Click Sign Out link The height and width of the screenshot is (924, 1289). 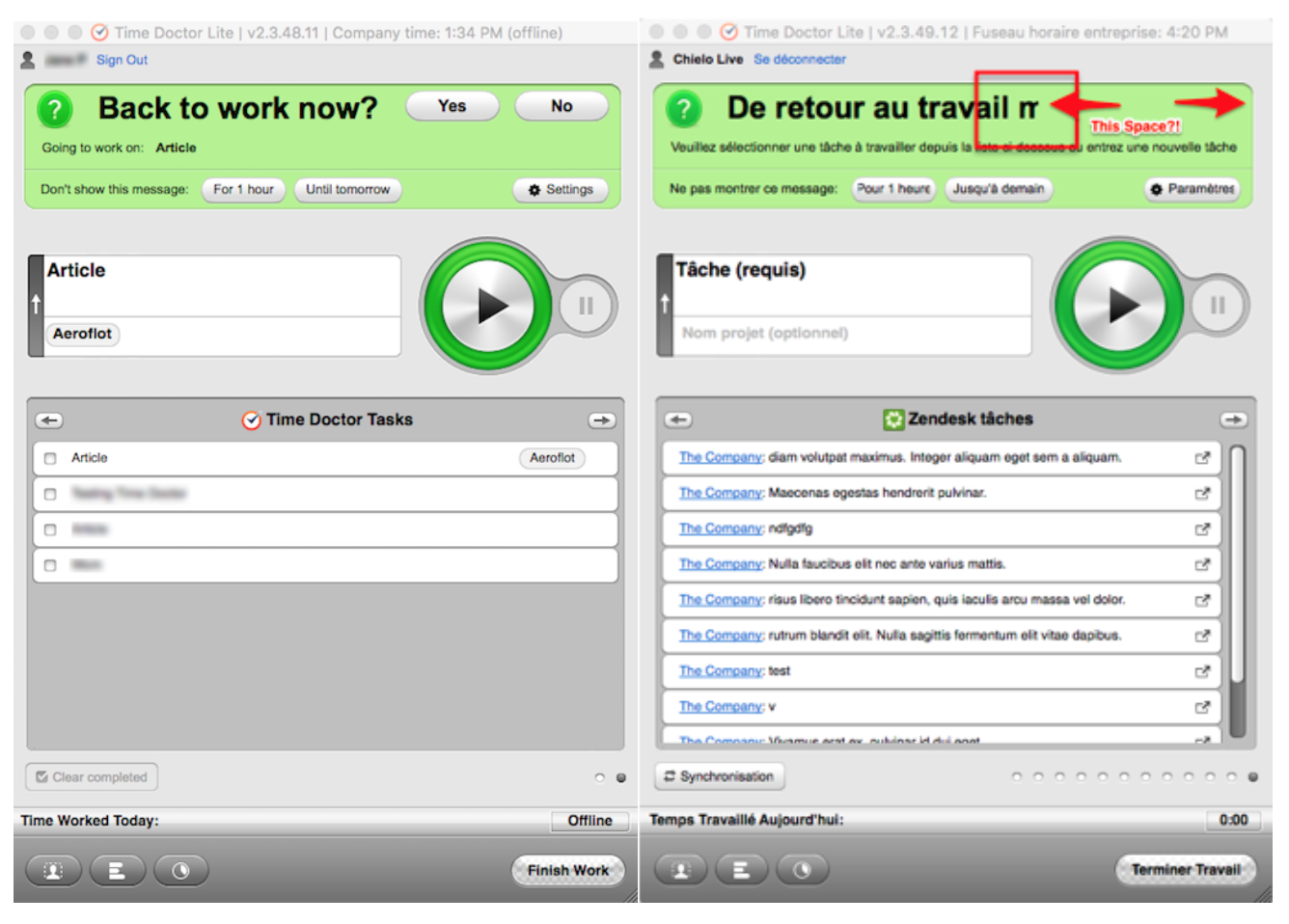(122, 60)
